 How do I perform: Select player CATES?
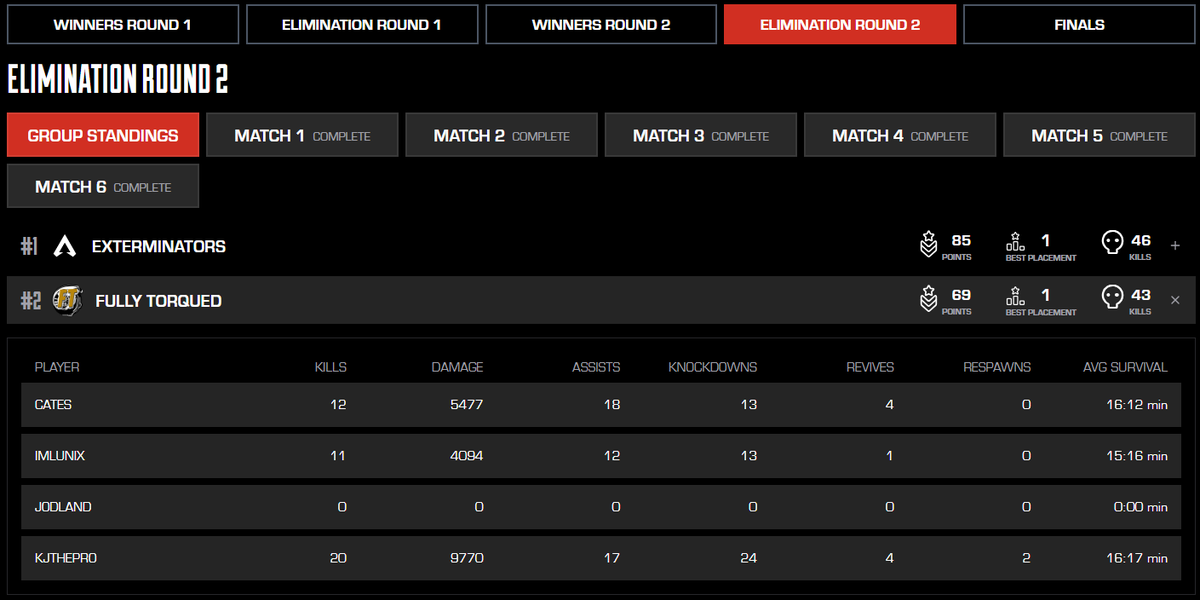pyautogui.click(x=53, y=405)
